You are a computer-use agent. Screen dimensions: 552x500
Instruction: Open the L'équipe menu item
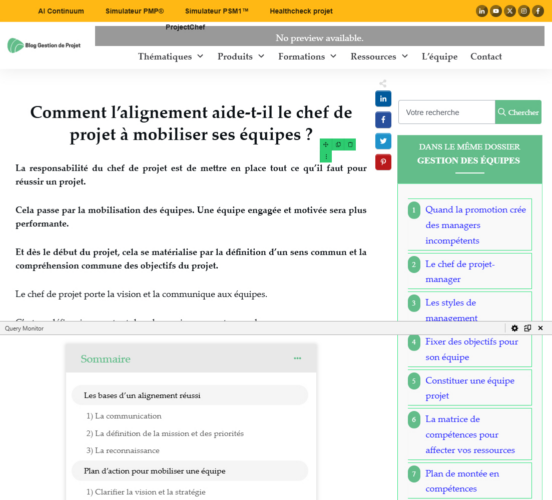[439, 56]
